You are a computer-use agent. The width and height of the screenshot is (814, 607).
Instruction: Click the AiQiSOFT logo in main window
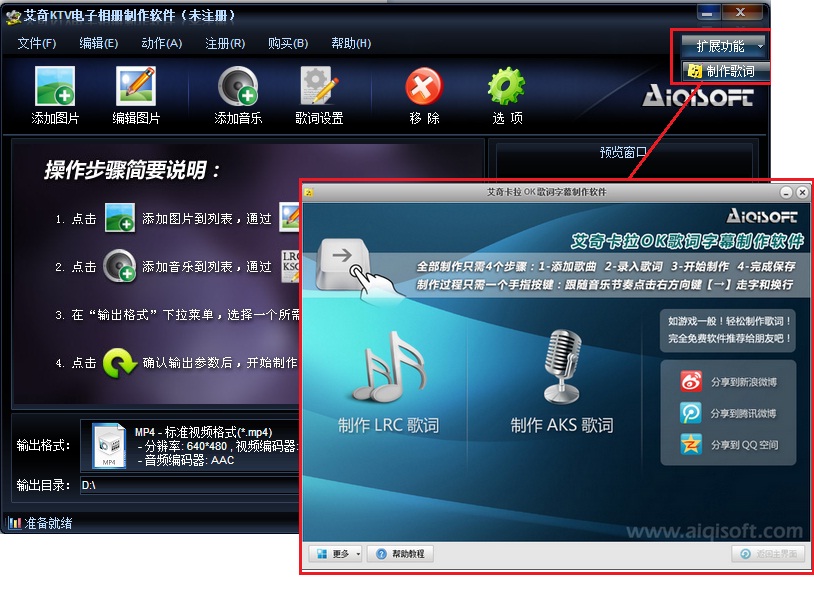[698, 97]
